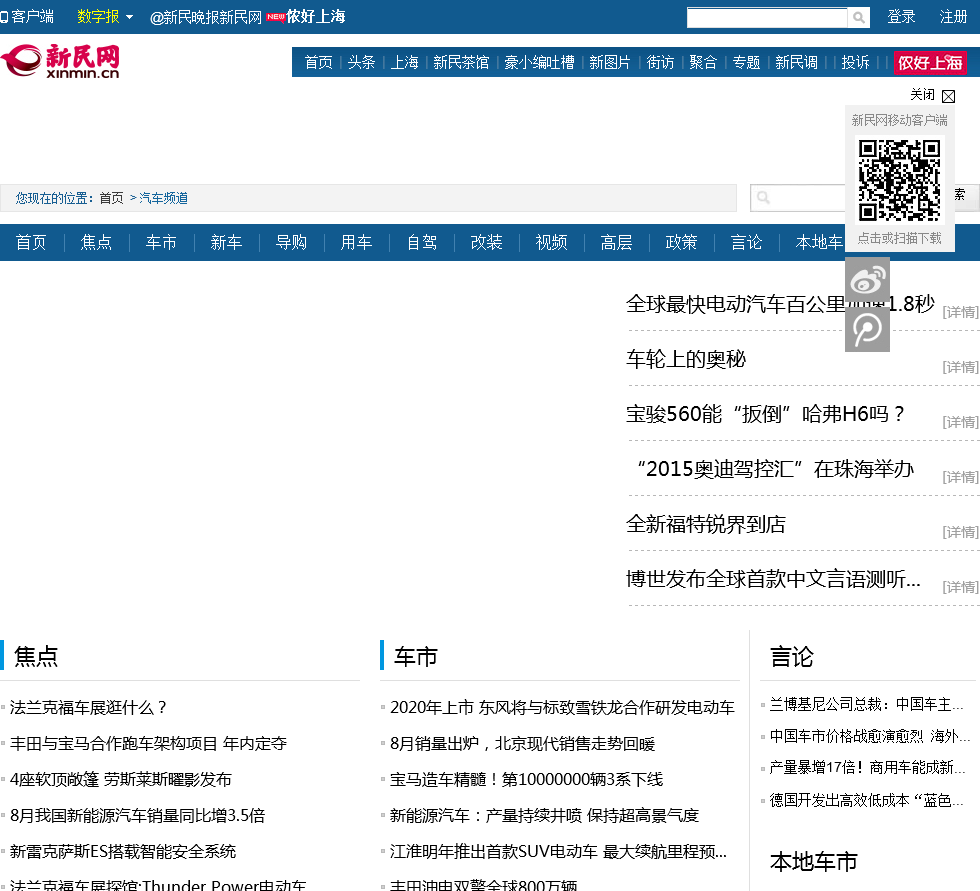The height and width of the screenshot is (891, 980).
Task: Open 街访 in the site navigation
Action: click(661, 62)
